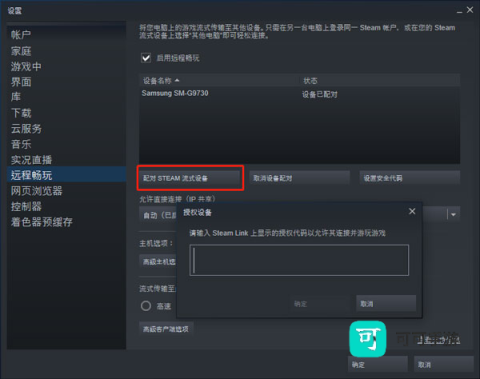Click the 高级客户端选项 button
Viewport: 480px width, 379px height.
(x=166, y=329)
